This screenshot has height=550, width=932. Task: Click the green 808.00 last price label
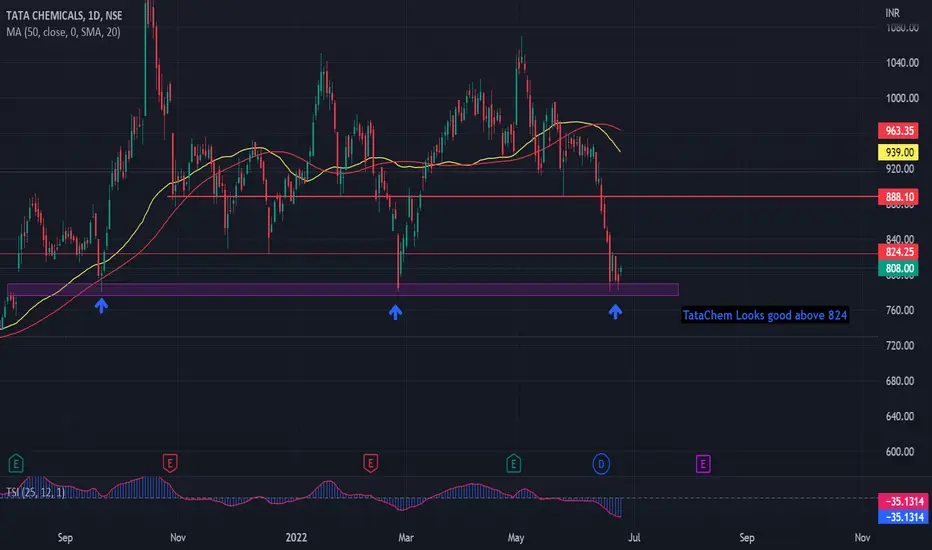point(898,268)
